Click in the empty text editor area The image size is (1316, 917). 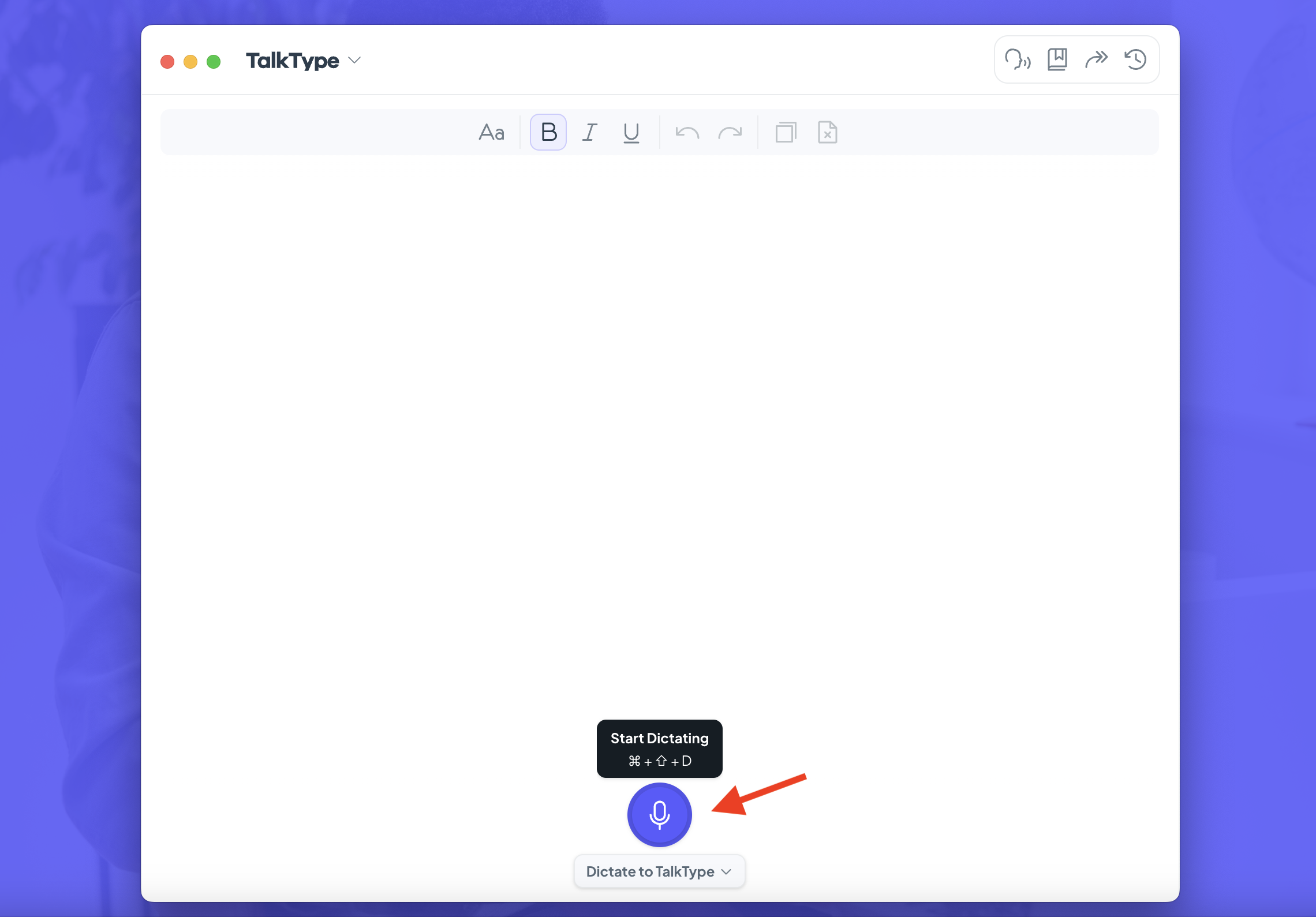pos(659,433)
